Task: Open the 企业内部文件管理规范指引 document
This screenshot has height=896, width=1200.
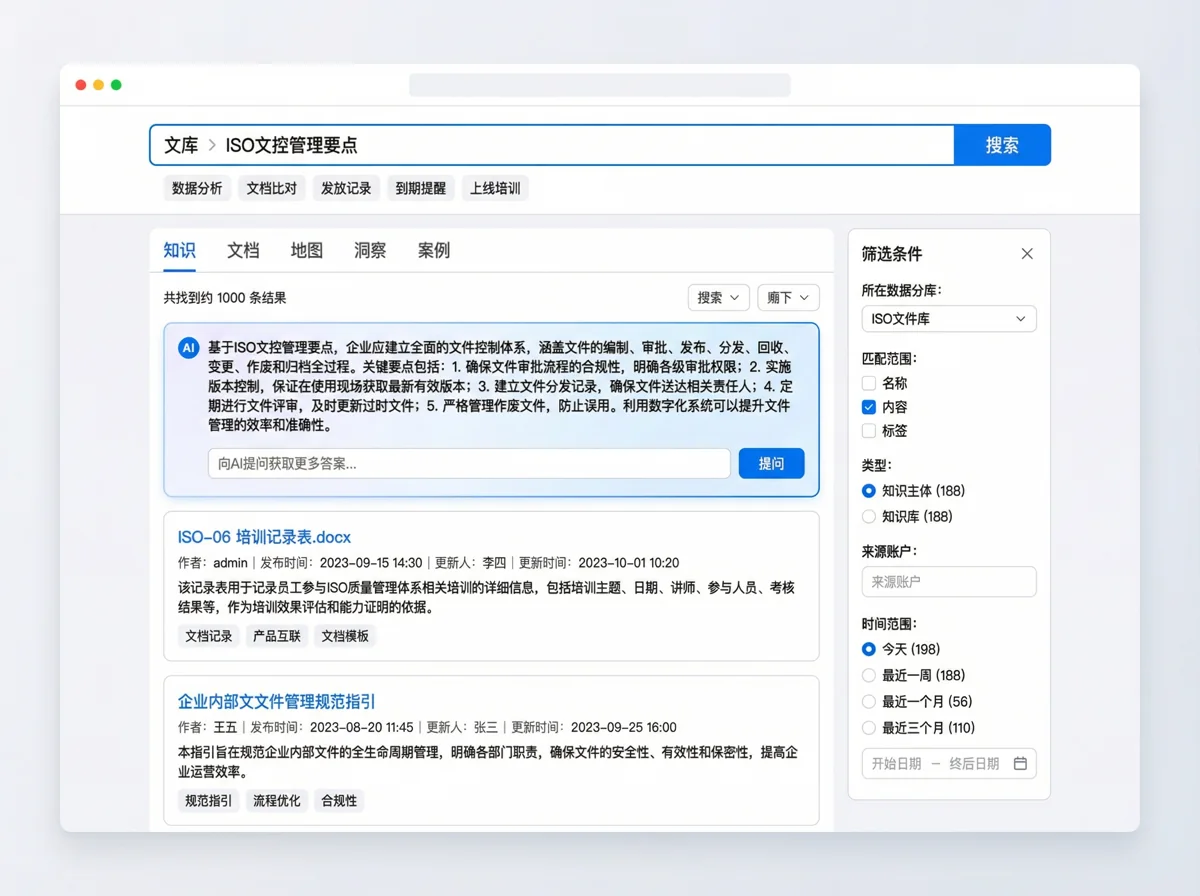Action: tap(274, 701)
